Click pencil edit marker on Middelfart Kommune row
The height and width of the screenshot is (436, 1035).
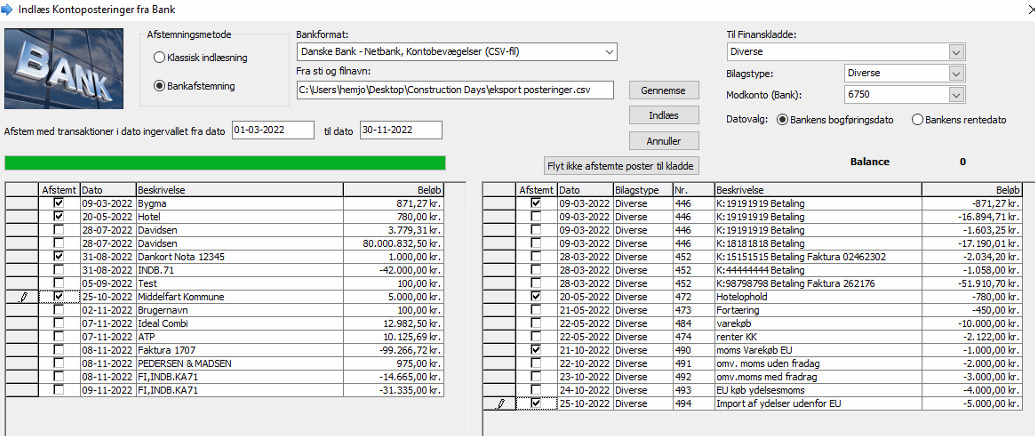click(25, 297)
